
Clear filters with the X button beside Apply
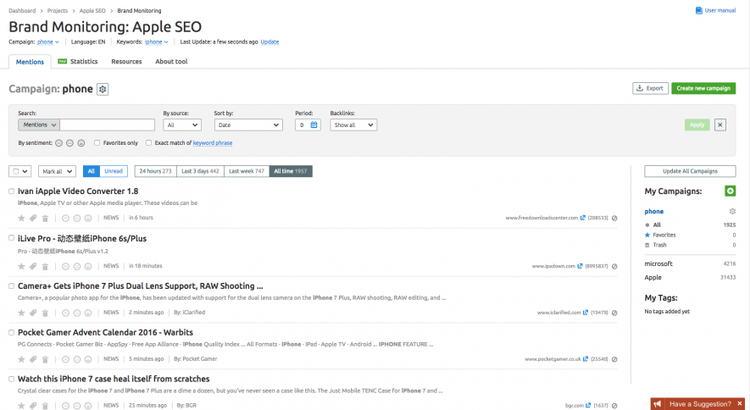[x=720, y=125]
